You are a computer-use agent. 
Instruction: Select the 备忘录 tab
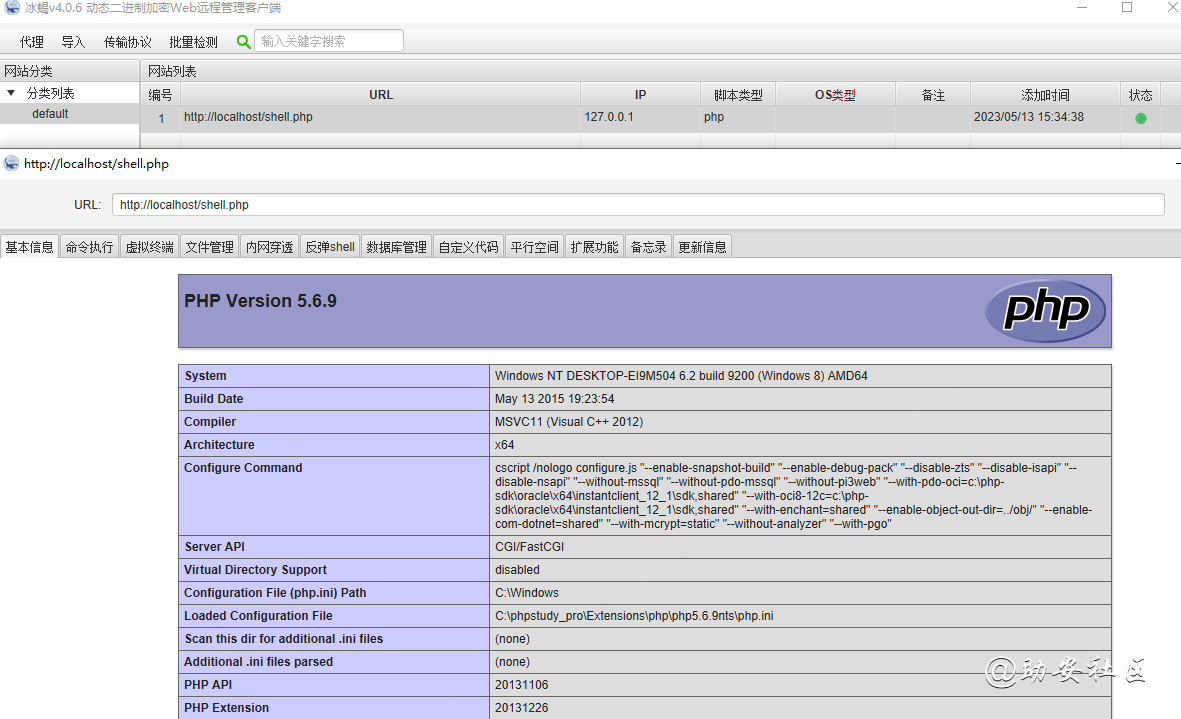point(648,247)
